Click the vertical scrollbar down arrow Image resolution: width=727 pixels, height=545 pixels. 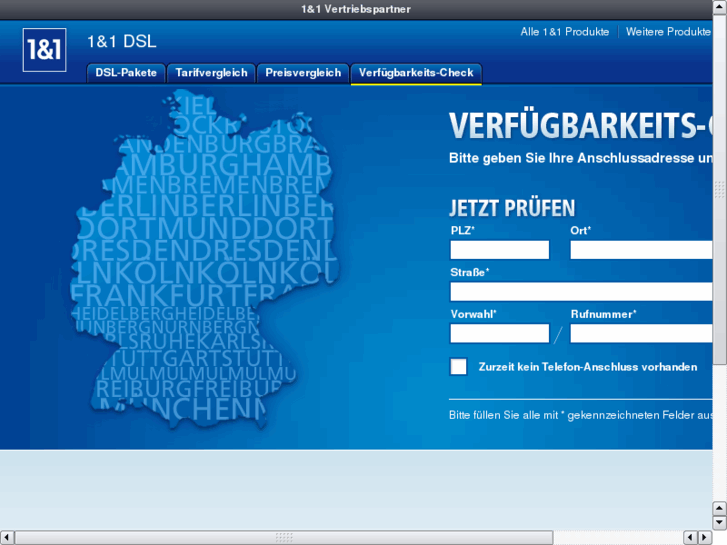720,523
